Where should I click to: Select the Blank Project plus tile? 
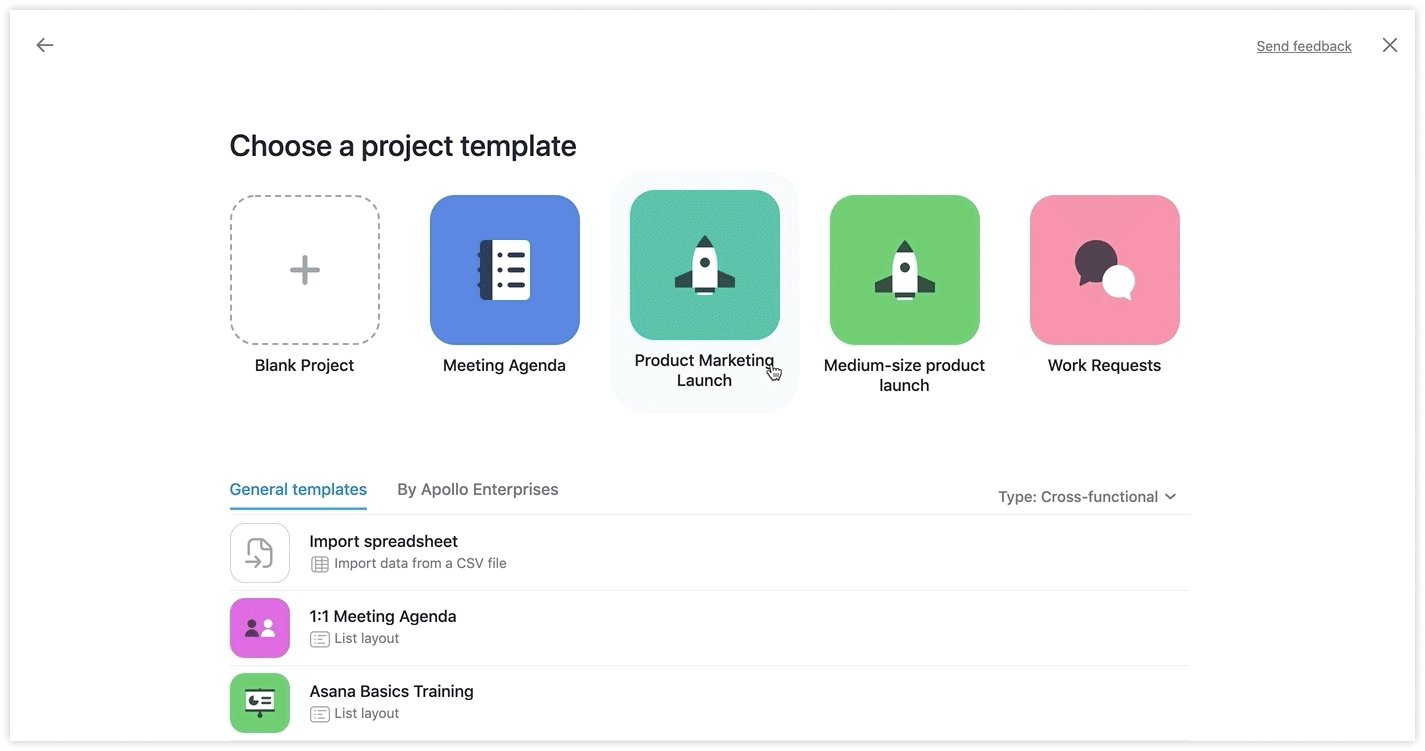pyautogui.click(x=305, y=270)
